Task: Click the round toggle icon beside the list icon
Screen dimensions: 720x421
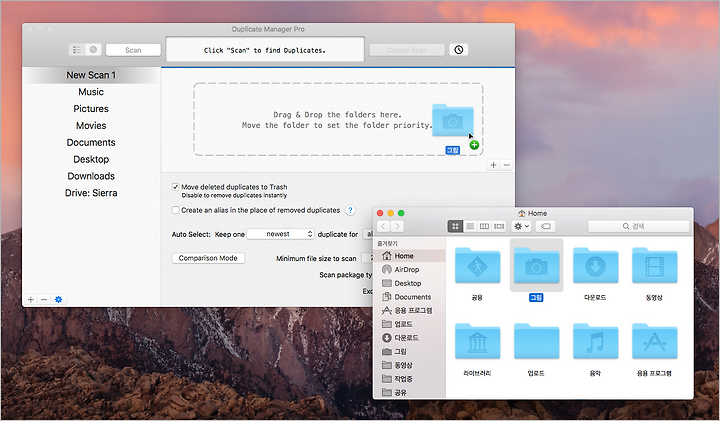Action: click(93, 50)
